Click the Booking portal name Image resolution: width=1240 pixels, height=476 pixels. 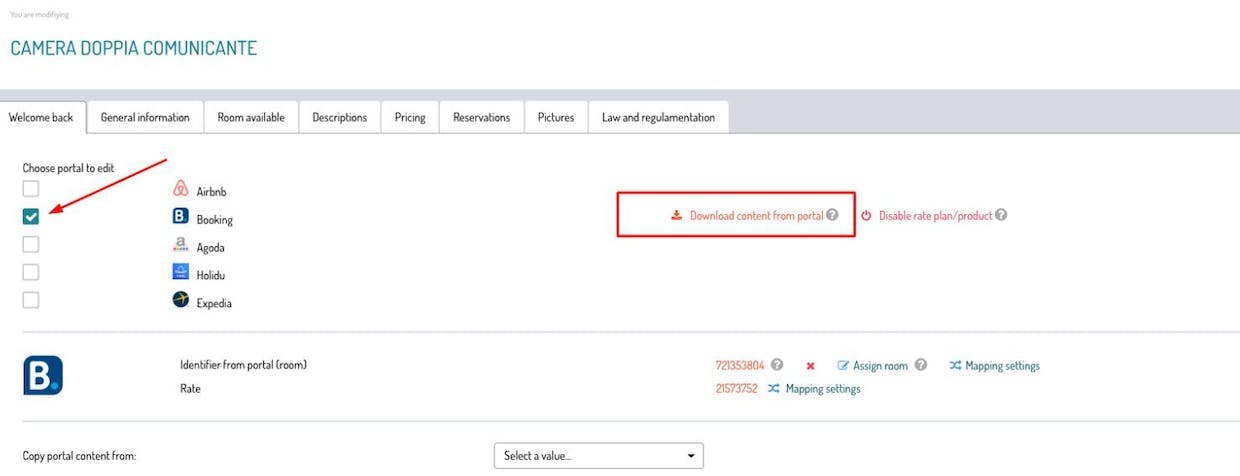click(x=215, y=220)
